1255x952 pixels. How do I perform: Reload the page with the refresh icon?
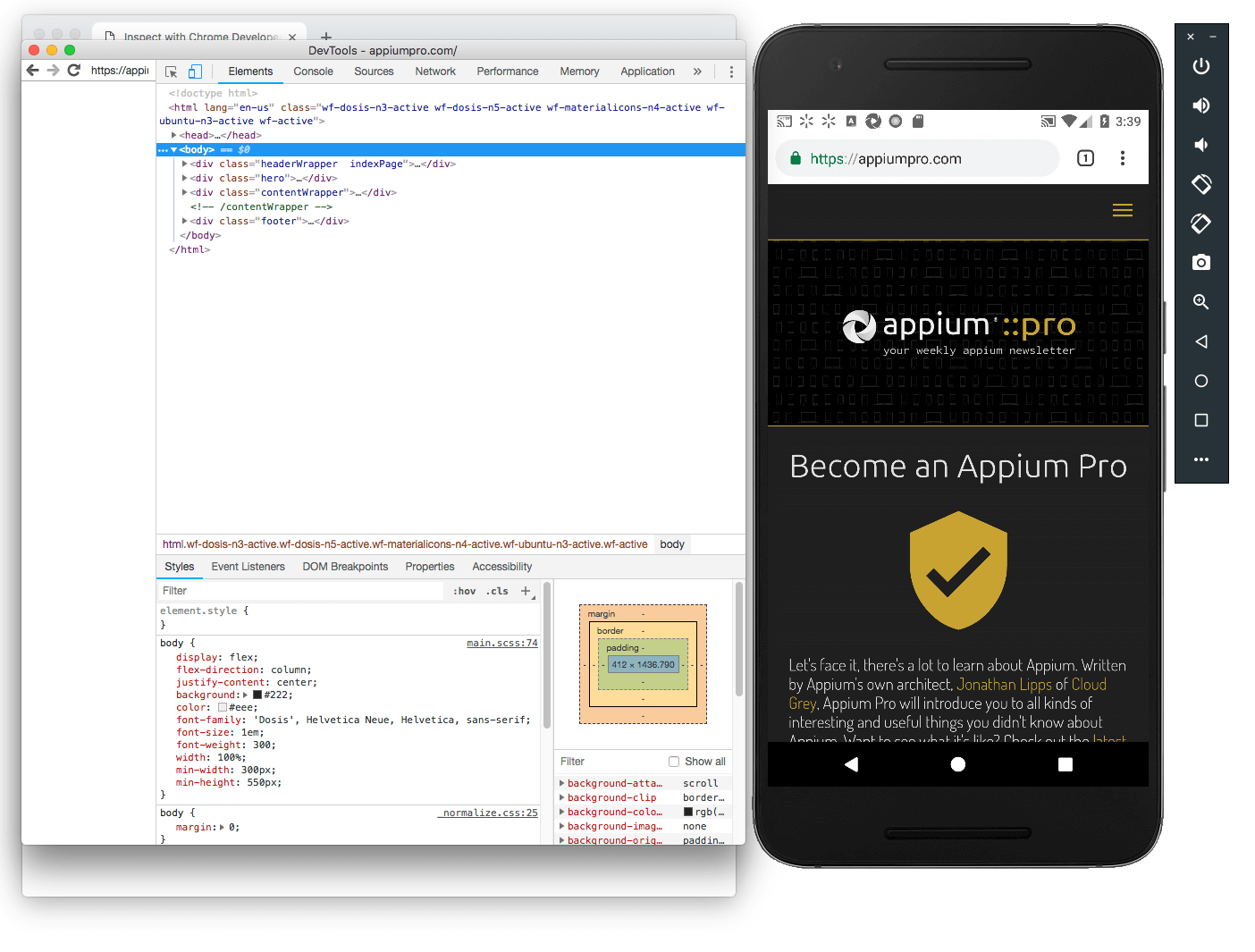pyautogui.click(x=74, y=70)
